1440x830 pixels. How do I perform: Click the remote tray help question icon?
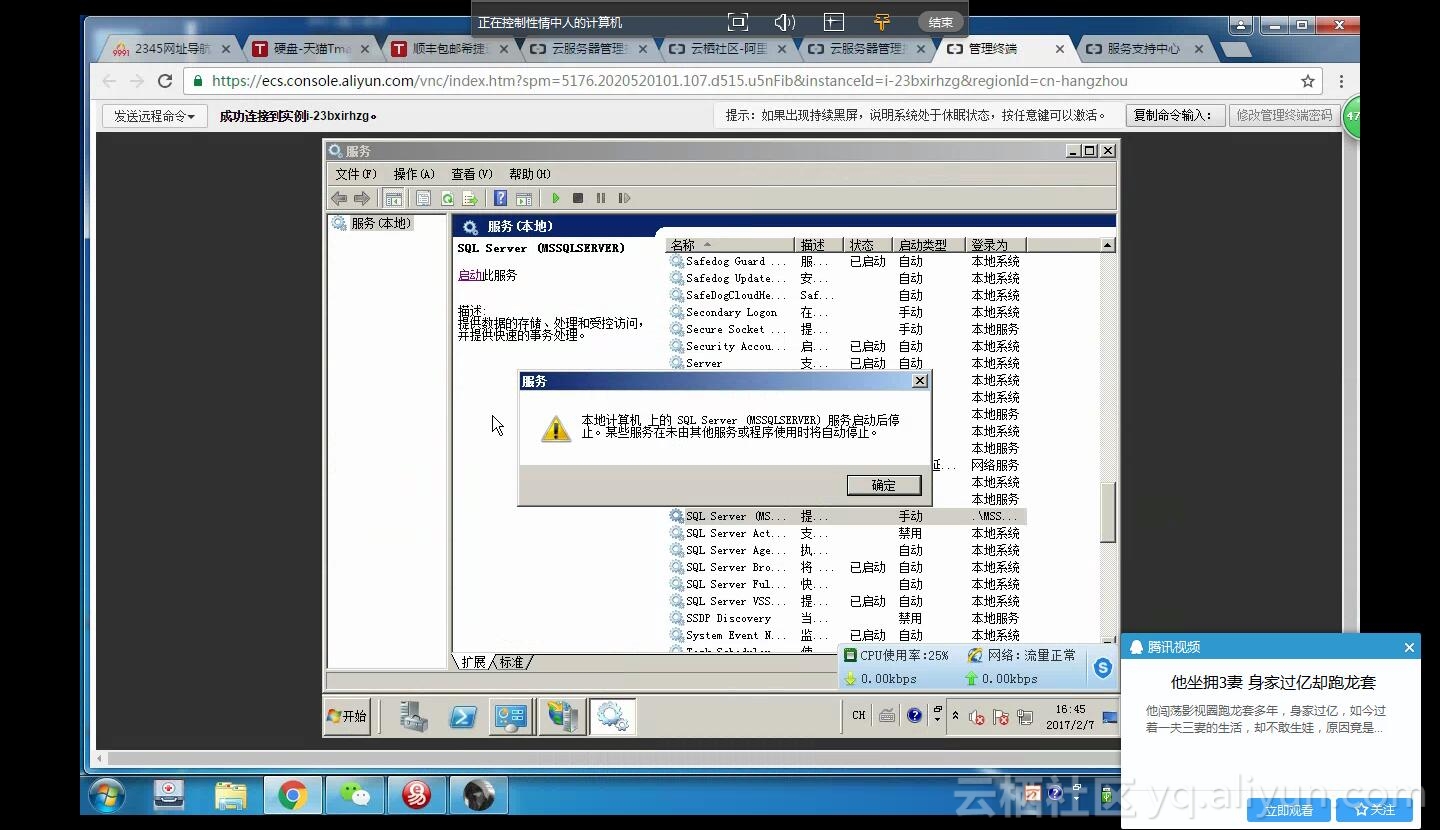(x=914, y=715)
